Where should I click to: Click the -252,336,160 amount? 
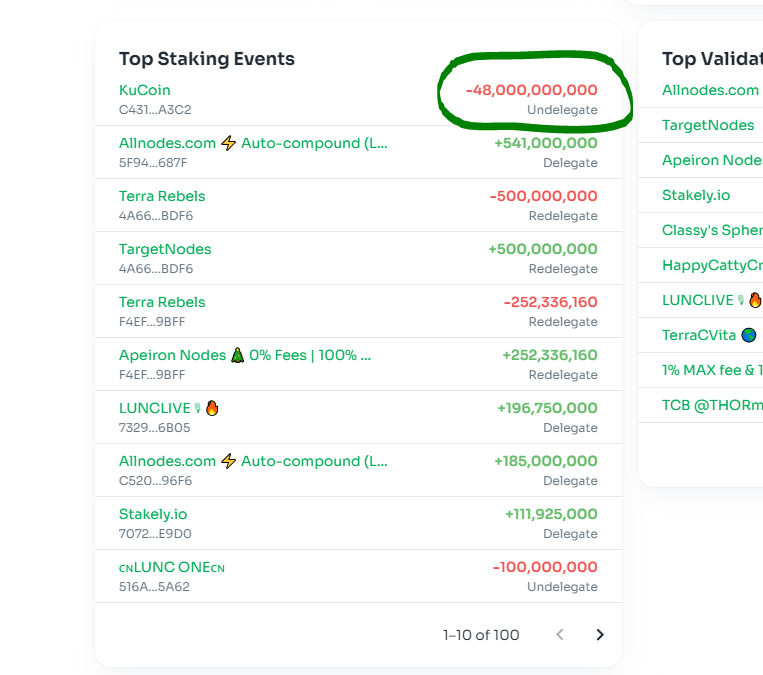pyautogui.click(x=550, y=302)
